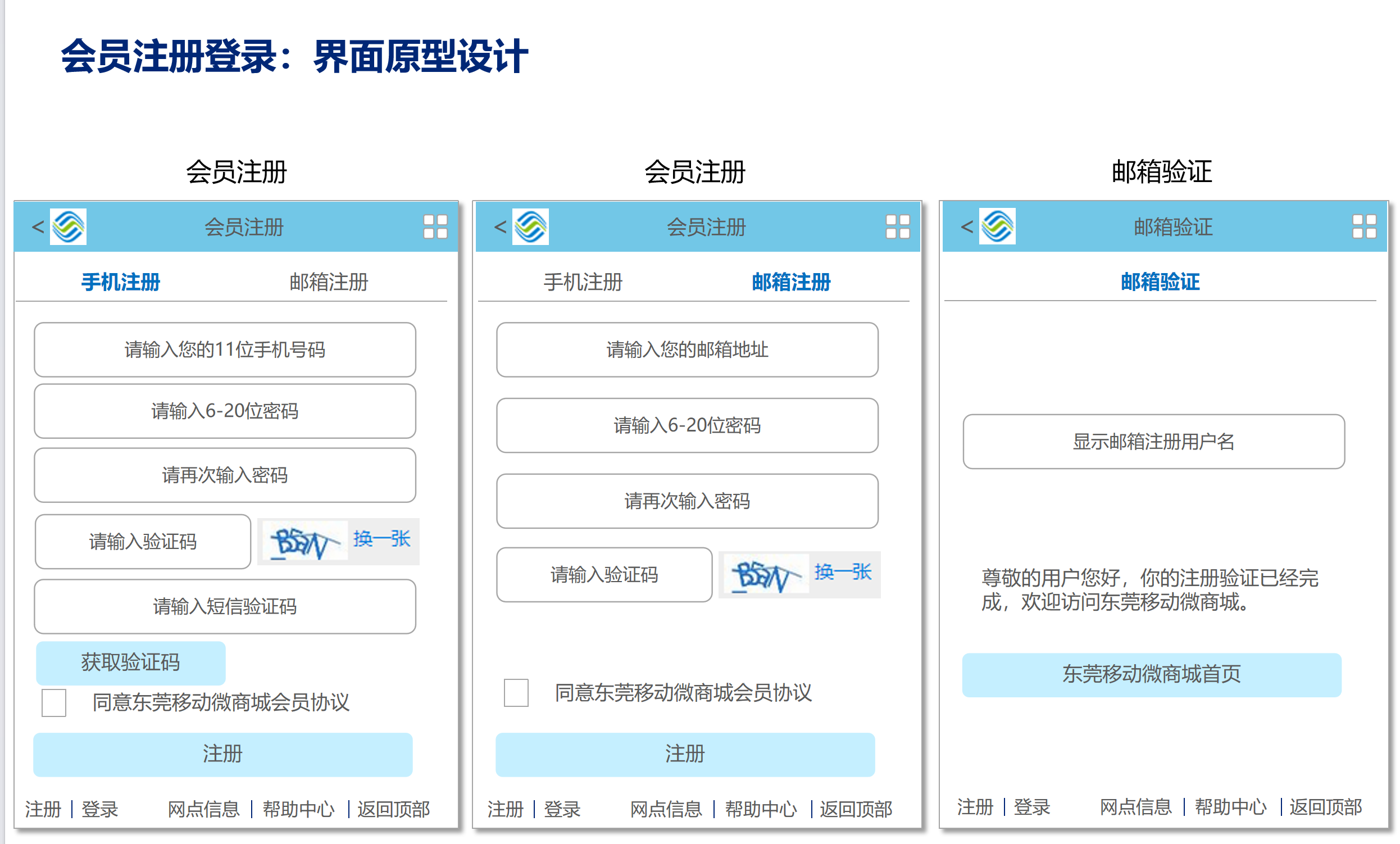Click 请再次输入密码 field in email registration
Screen dimensions: 1400x844
688,501
